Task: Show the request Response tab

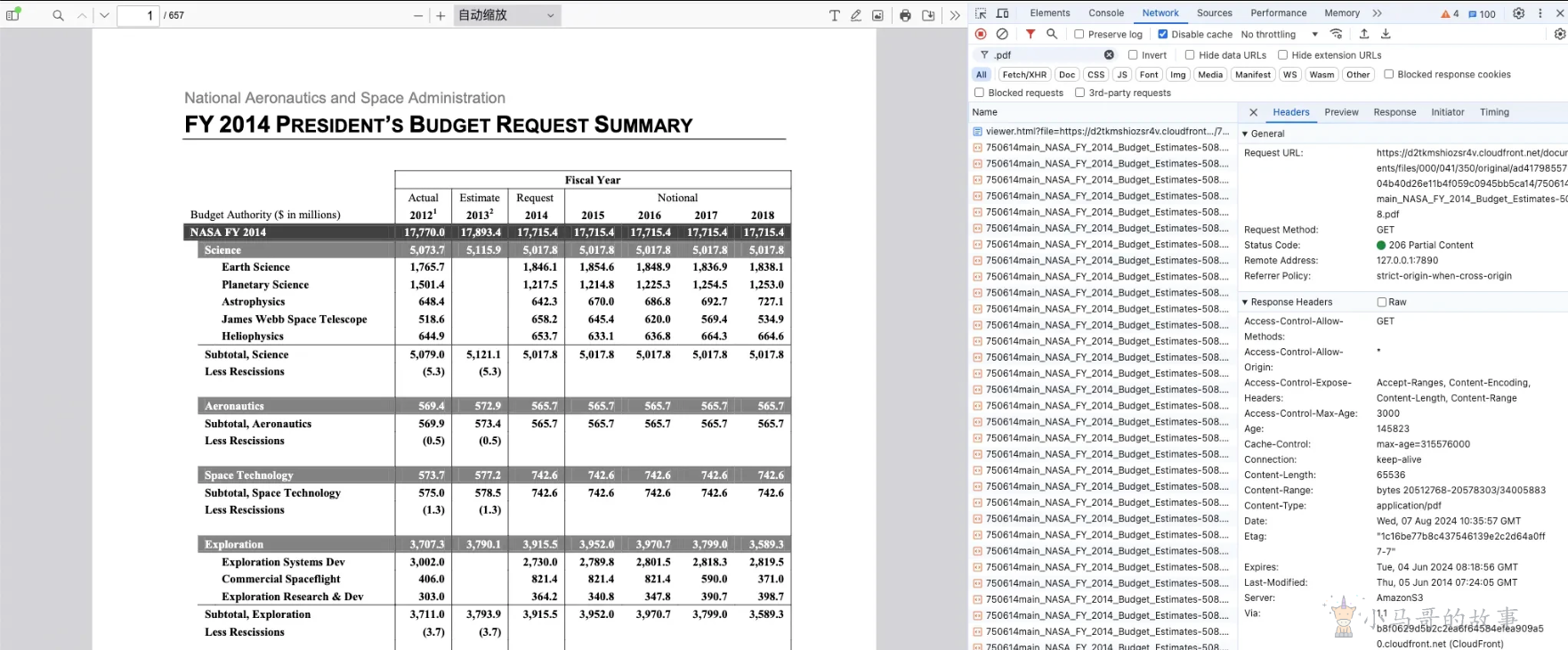Action: [1394, 112]
